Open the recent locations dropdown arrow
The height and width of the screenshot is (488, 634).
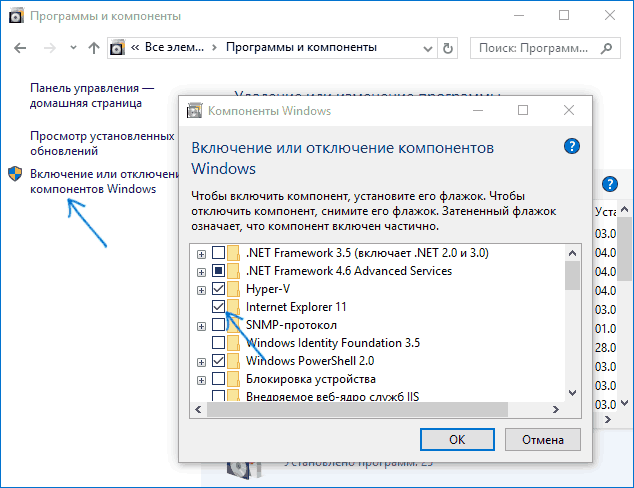point(73,48)
